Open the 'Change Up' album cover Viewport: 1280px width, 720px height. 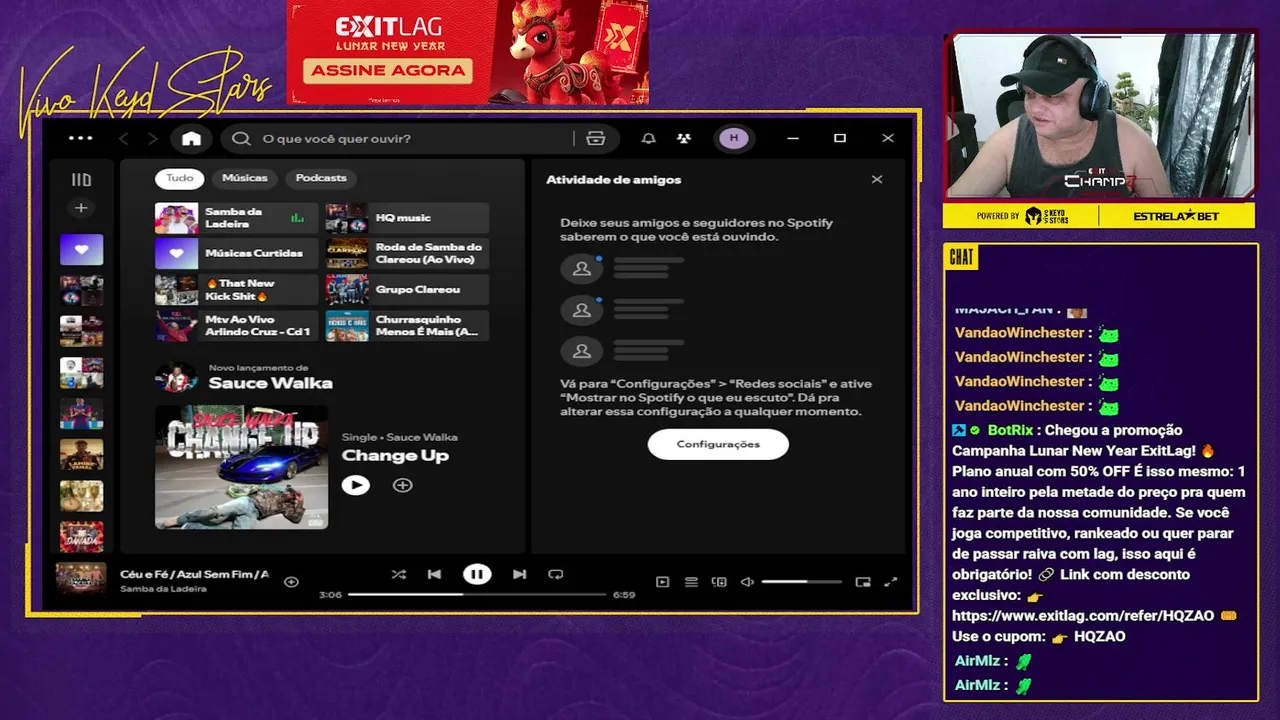coord(241,467)
